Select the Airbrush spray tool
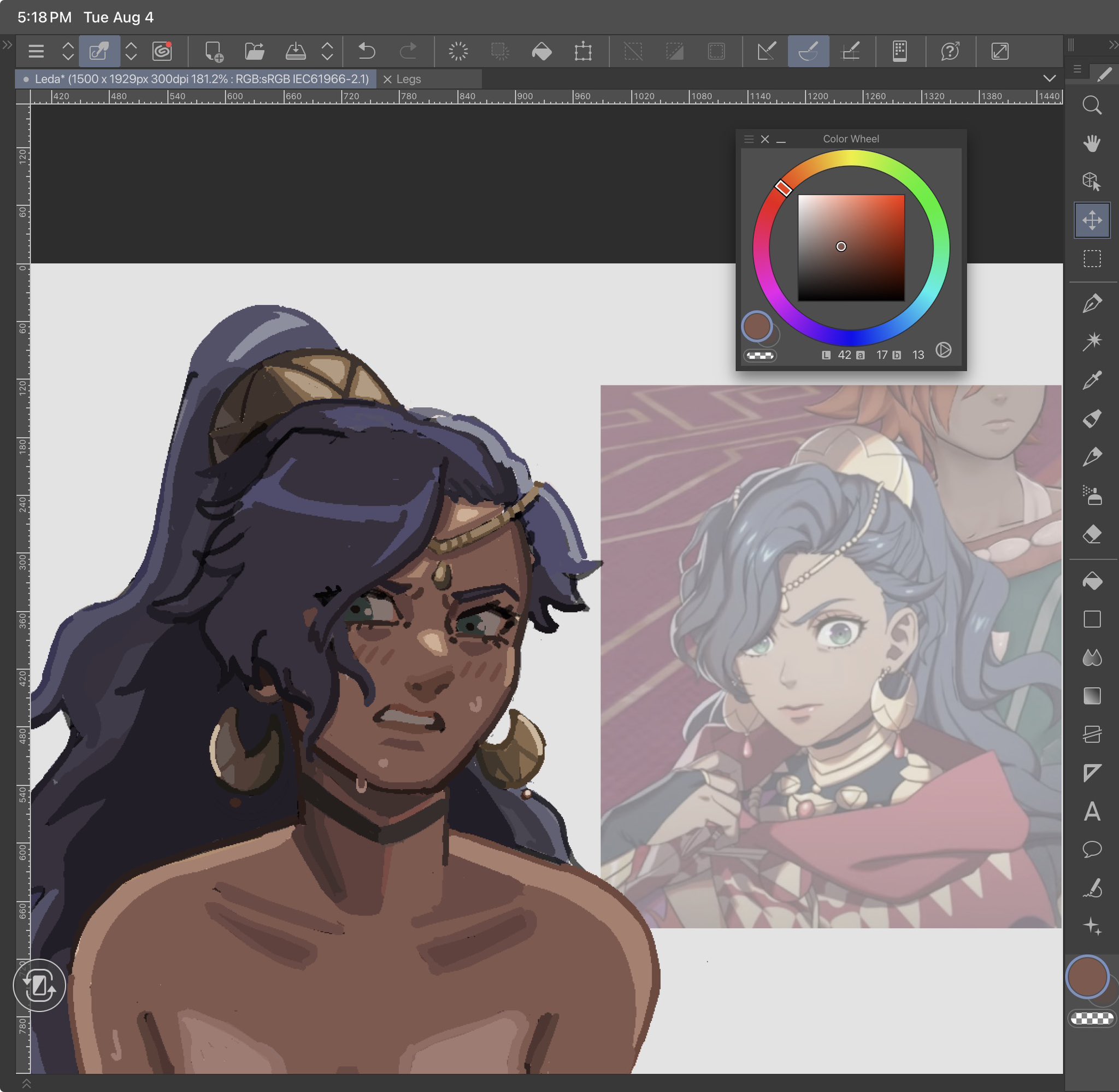Viewport: 1119px width, 1092px height. pyautogui.click(x=1092, y=496)
